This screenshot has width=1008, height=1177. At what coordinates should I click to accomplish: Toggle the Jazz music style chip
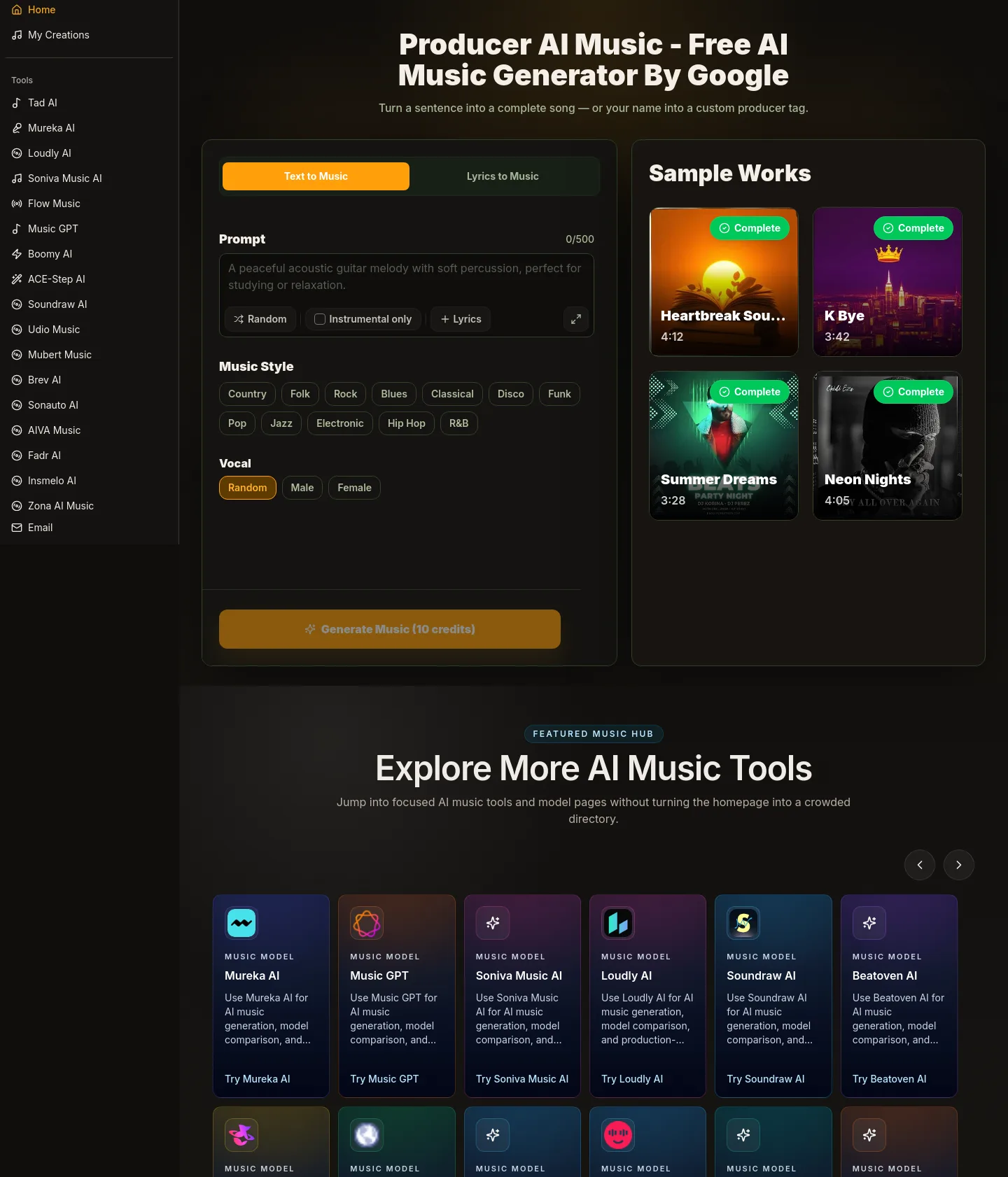click(281, 423)
